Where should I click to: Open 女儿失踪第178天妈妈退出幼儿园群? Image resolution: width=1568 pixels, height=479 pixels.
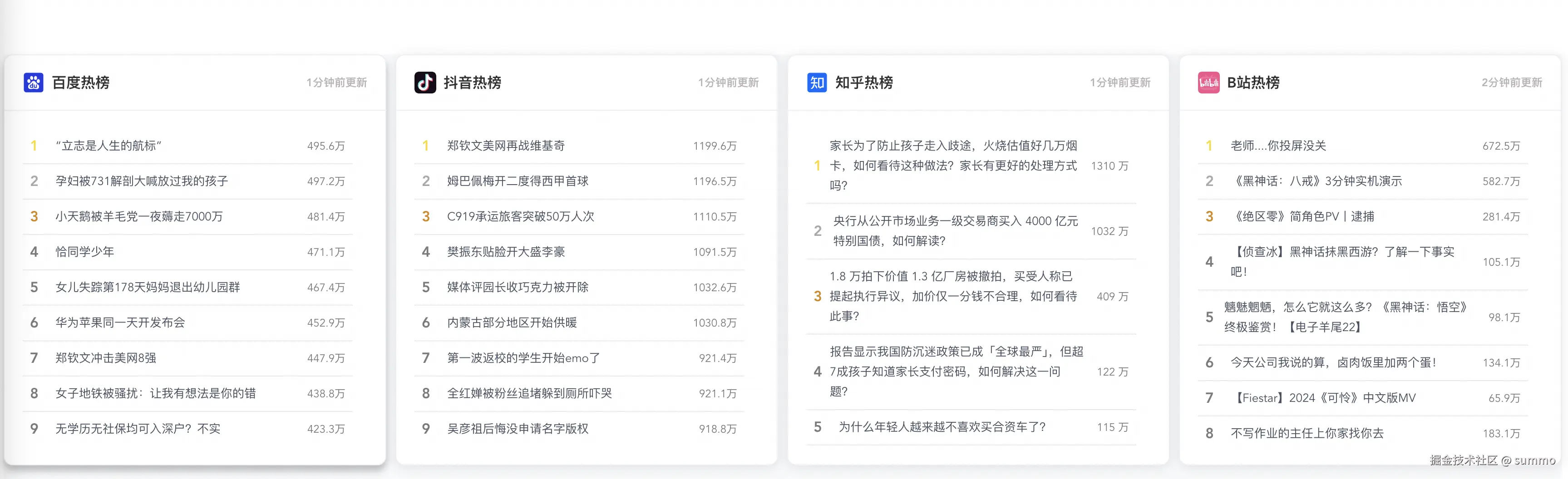[147, 287]
